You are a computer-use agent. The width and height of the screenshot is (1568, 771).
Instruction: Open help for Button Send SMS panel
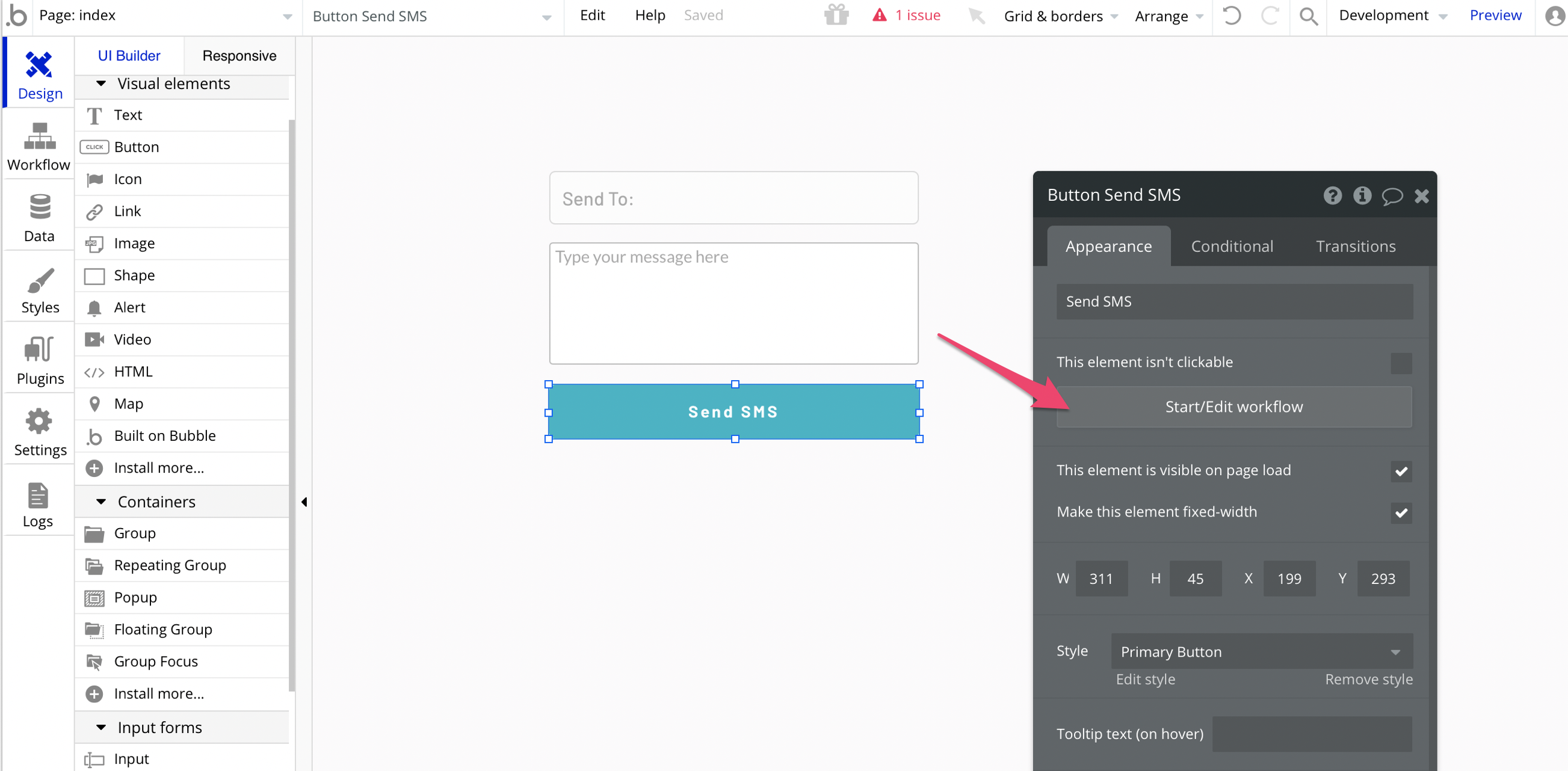(1332, 195)
